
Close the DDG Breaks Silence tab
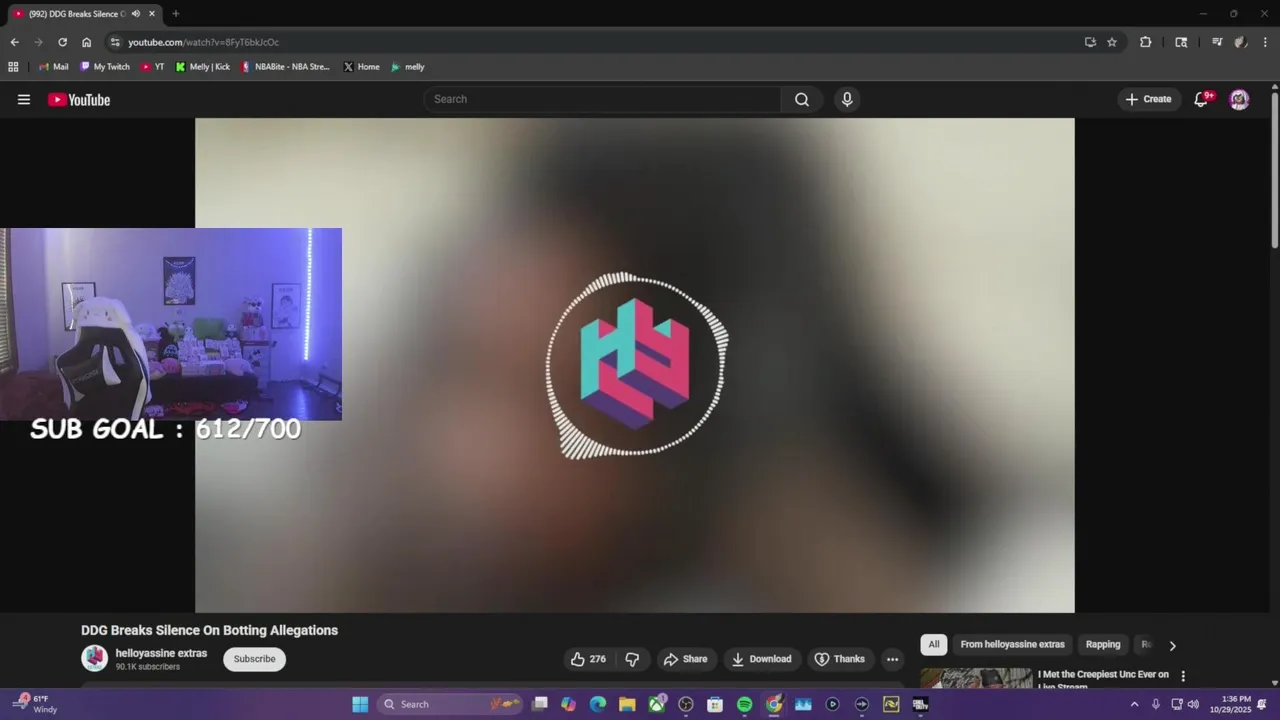[x=152, y=14]
